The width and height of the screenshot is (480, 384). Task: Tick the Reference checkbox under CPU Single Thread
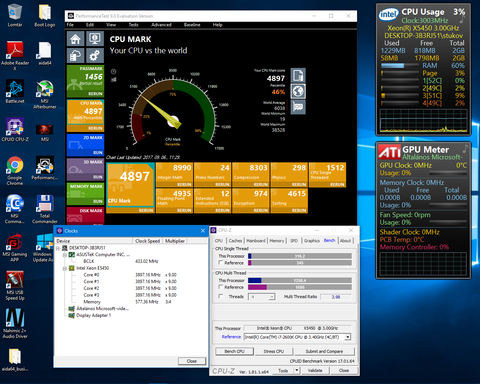[x=221, y=263]
